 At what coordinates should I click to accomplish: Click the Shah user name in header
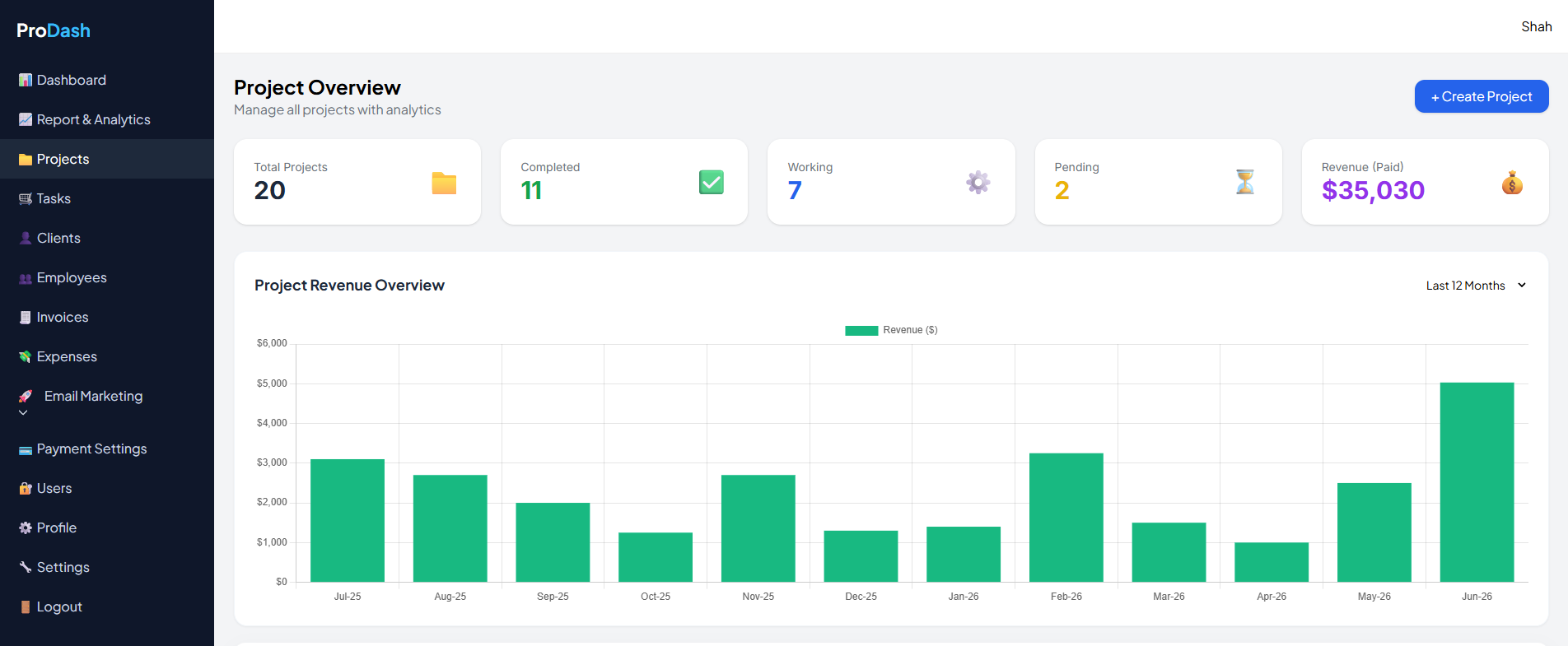click(x=1536, y=26)
